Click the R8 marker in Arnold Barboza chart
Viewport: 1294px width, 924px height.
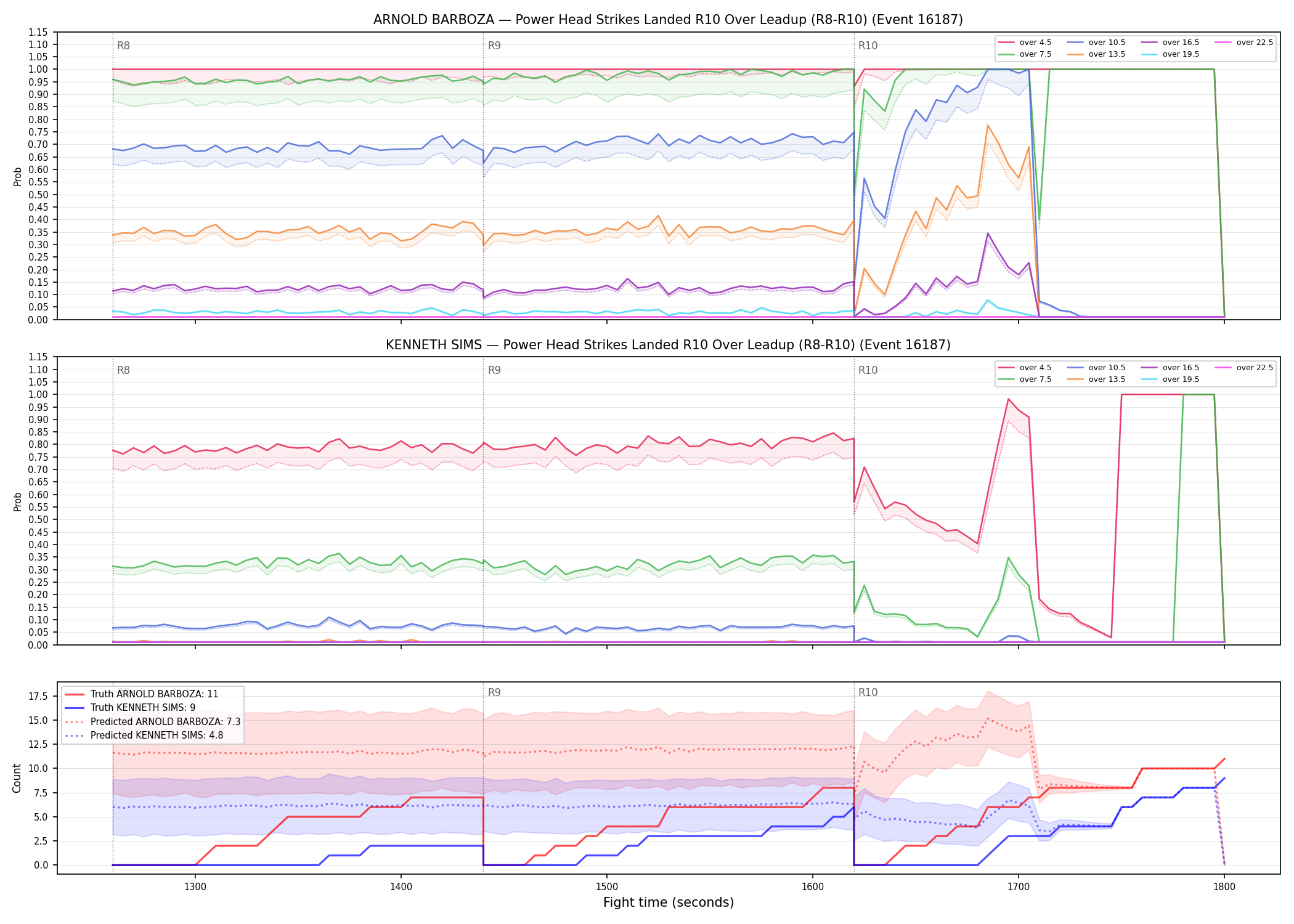[123, 46]
